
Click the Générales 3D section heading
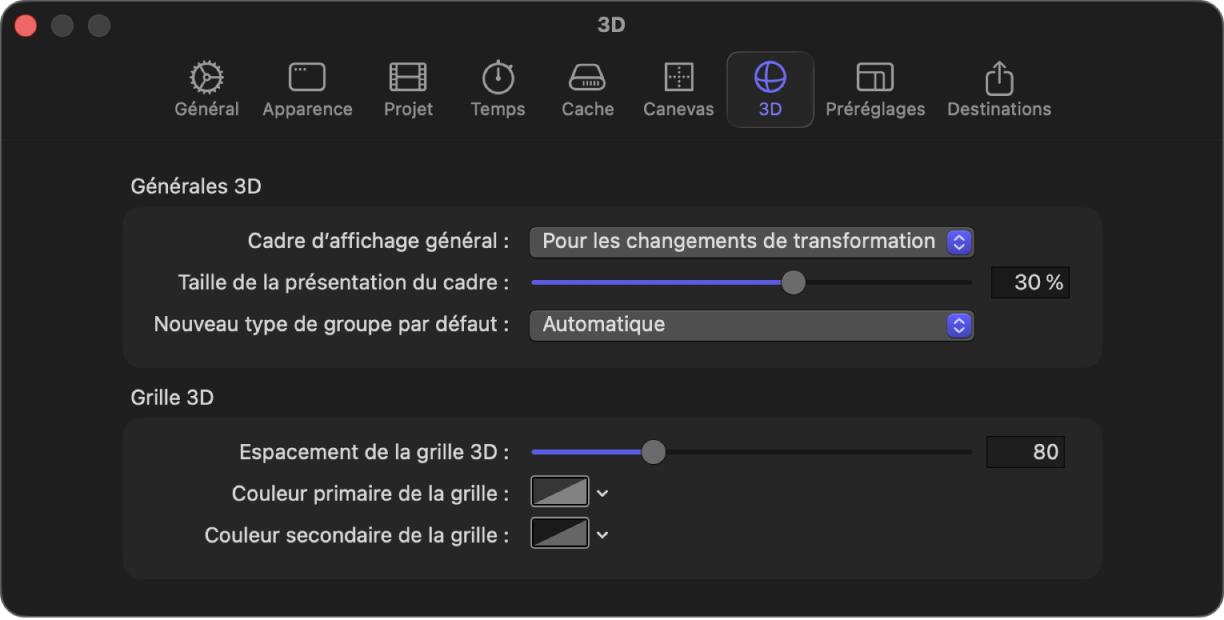197,186
